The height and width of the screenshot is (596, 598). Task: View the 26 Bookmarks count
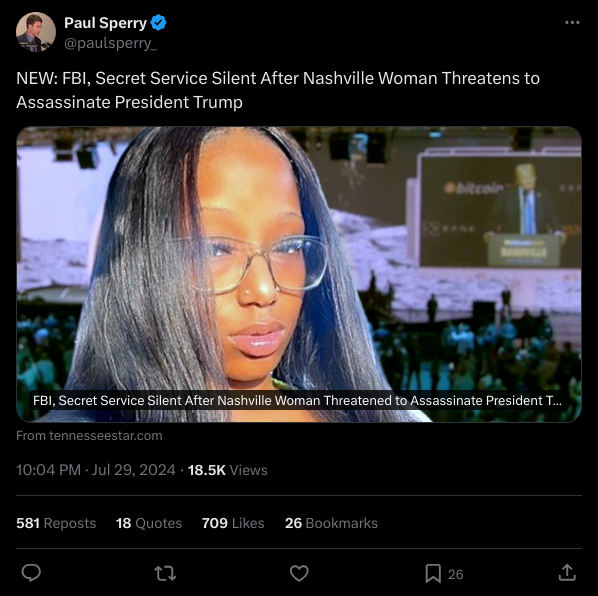[331, 523]
